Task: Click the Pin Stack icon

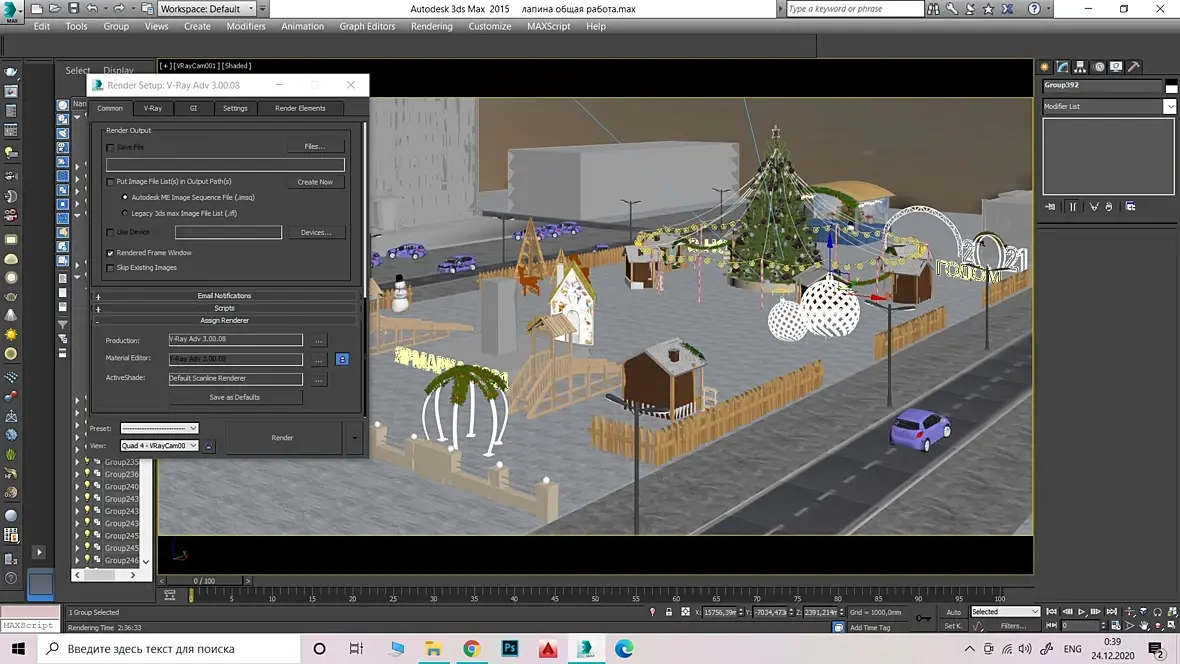Action: tap(1050, 207)
